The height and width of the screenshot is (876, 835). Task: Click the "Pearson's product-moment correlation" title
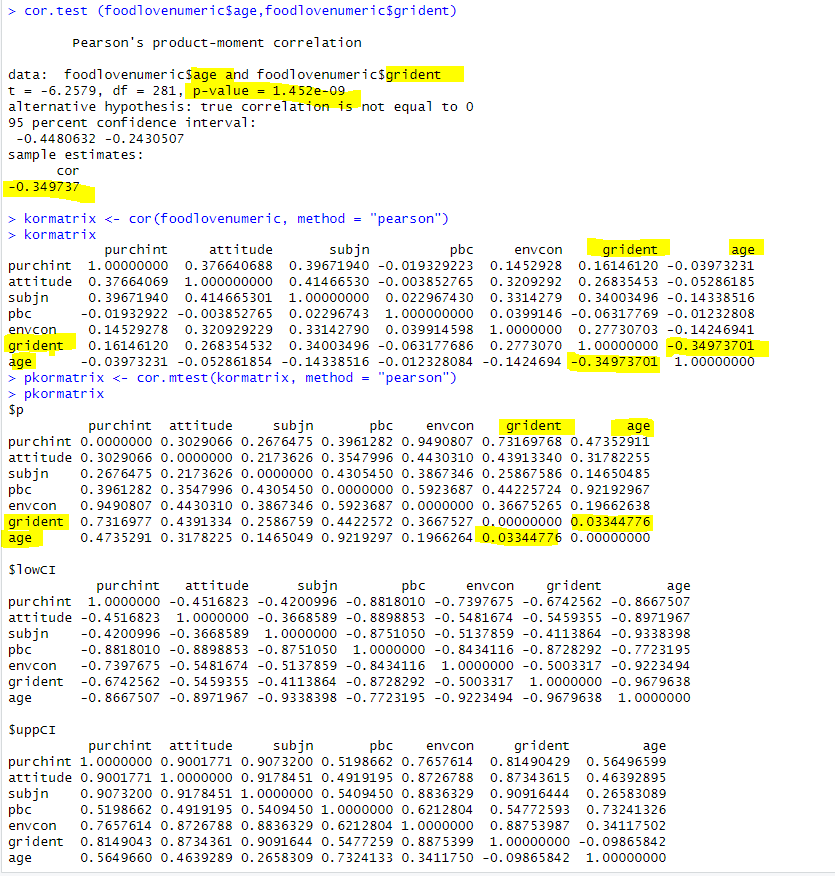click(x=217, y=43)
